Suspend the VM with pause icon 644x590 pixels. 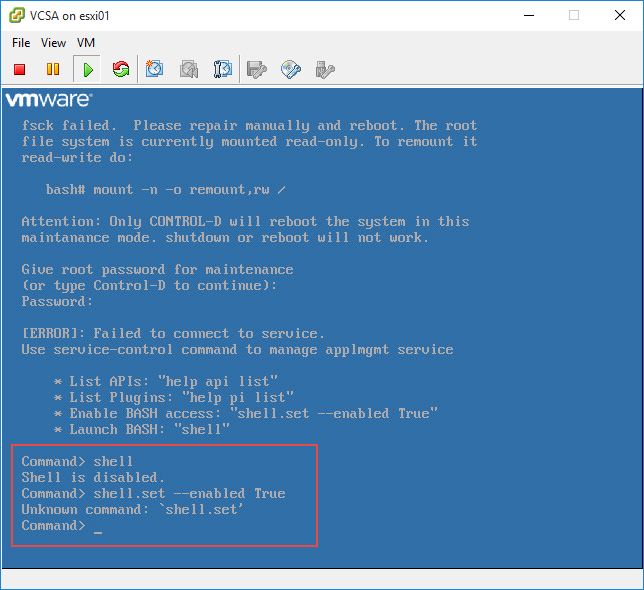[x=53, y=69]
